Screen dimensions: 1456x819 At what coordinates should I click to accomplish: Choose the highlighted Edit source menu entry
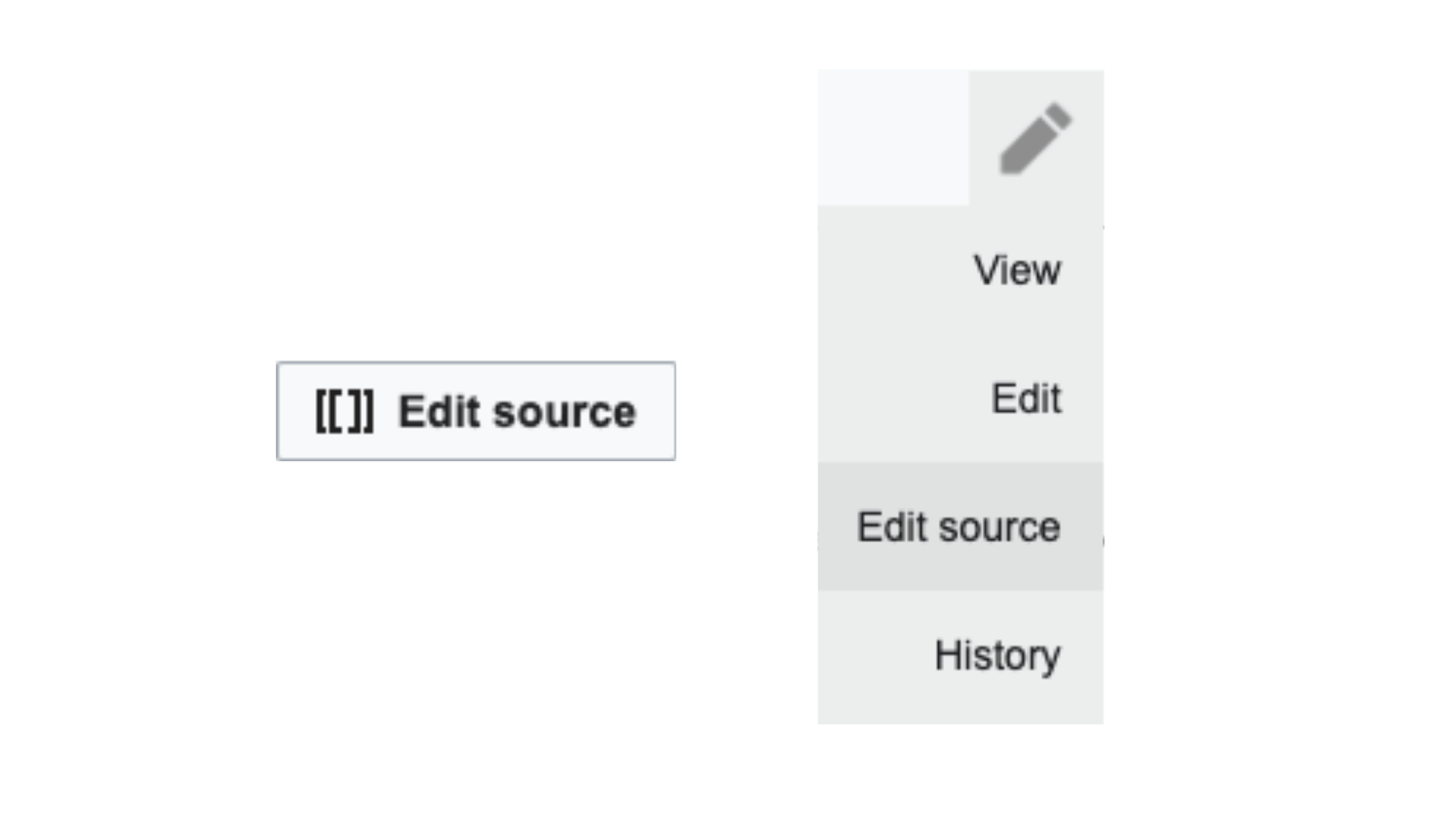click(959, 527)
